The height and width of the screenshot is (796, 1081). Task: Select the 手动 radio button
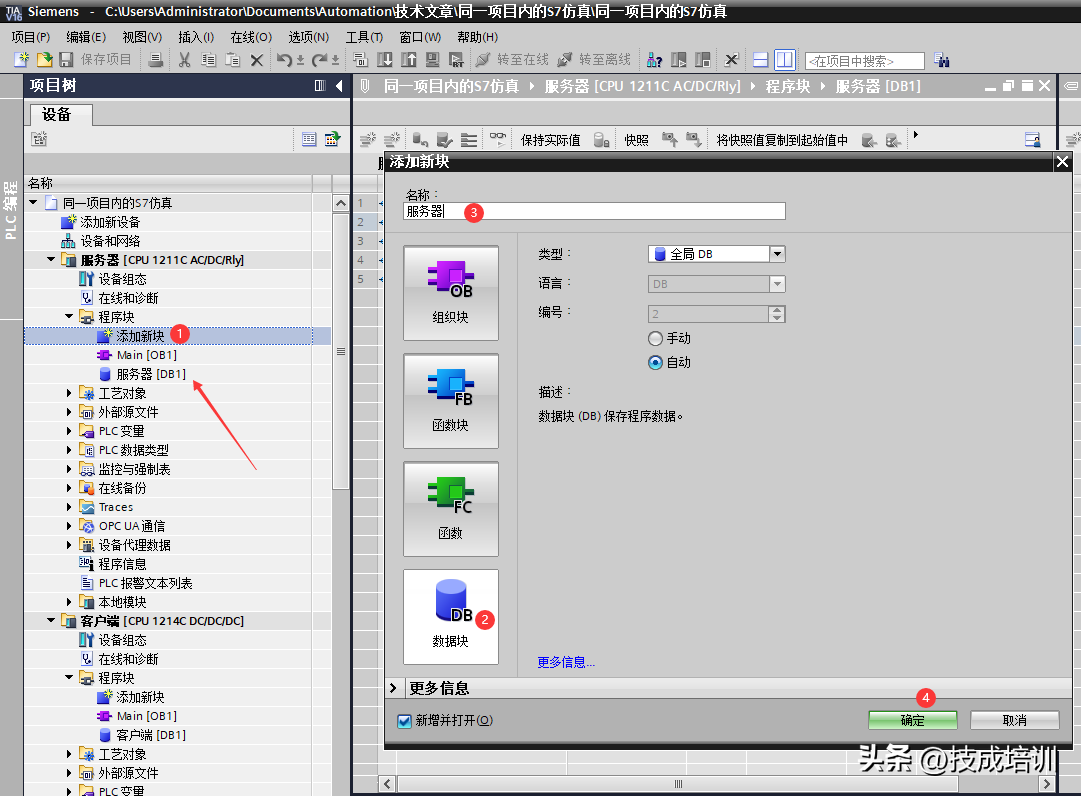click(655, 338)
